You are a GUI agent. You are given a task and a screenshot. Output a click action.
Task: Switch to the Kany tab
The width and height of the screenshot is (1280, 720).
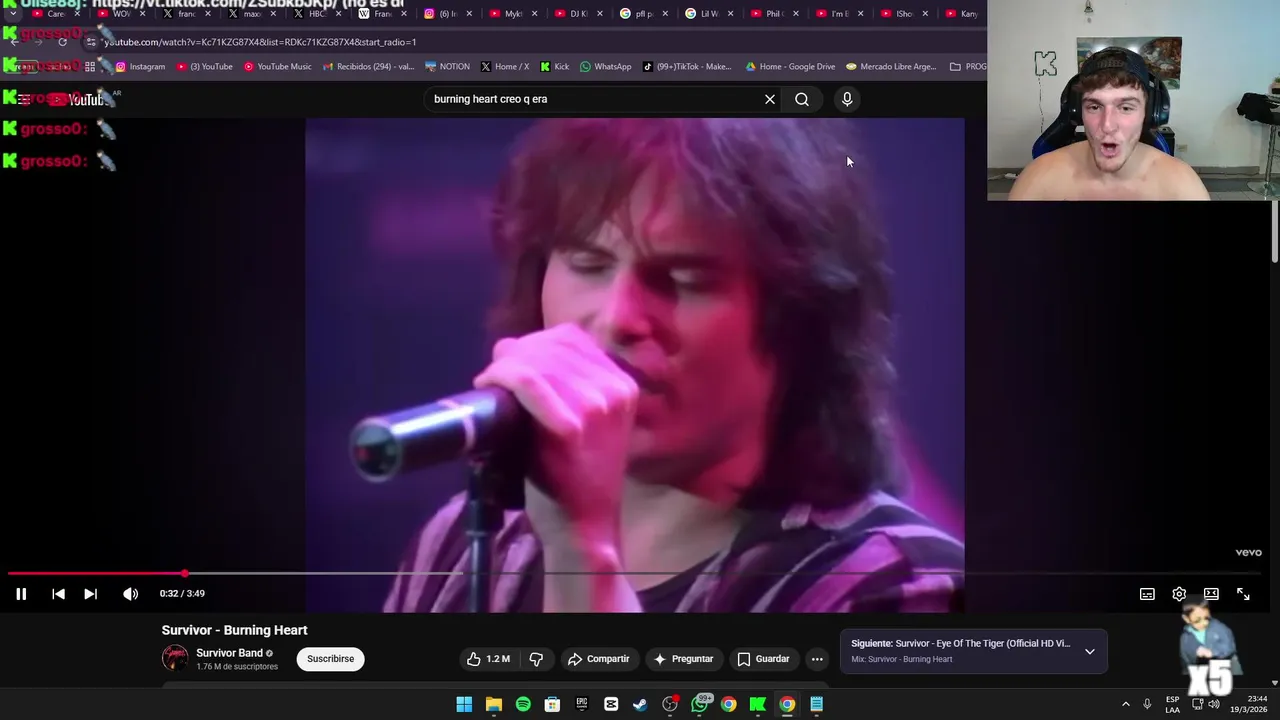pos(965,14)
